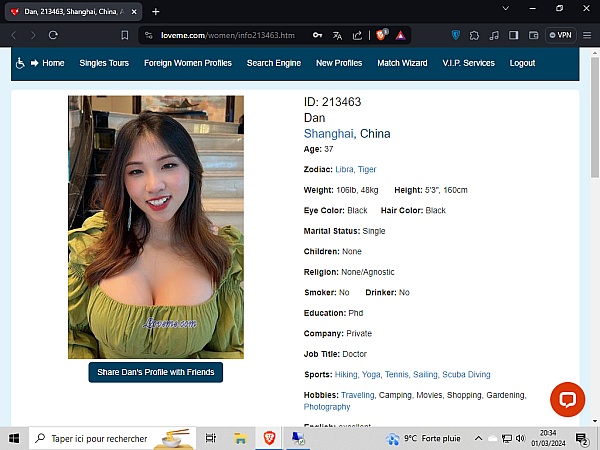The width and height of the screenshot is (600, 450).
Task: Bookmark this page with bookmark icon
Action: tap(125, 35)
